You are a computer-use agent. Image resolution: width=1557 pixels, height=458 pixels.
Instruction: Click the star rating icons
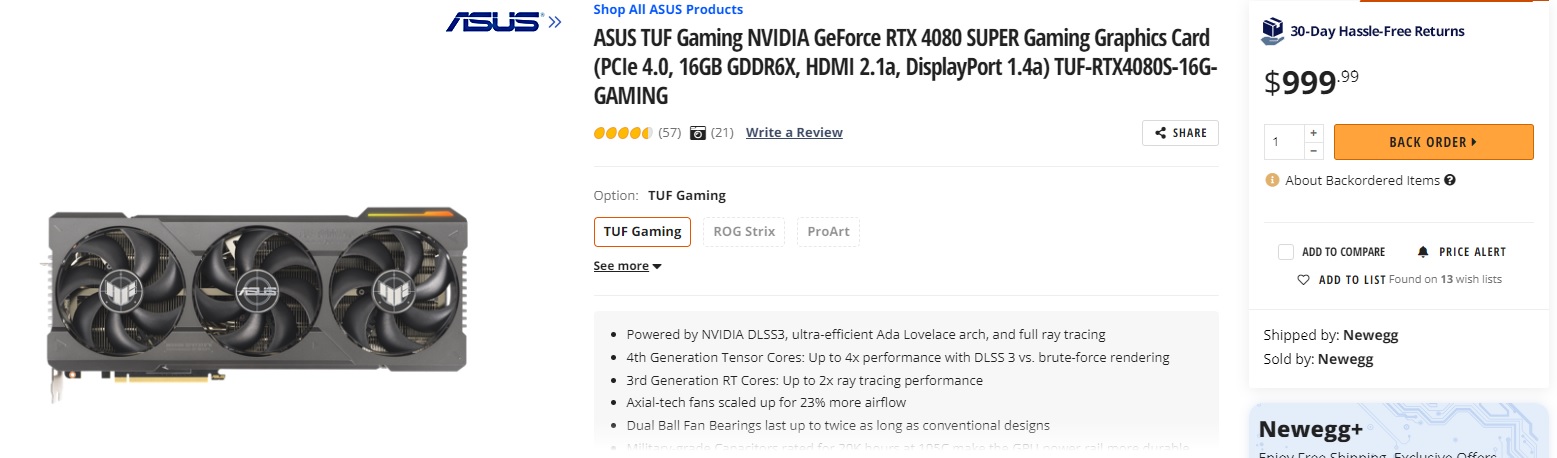pos(622,133)
